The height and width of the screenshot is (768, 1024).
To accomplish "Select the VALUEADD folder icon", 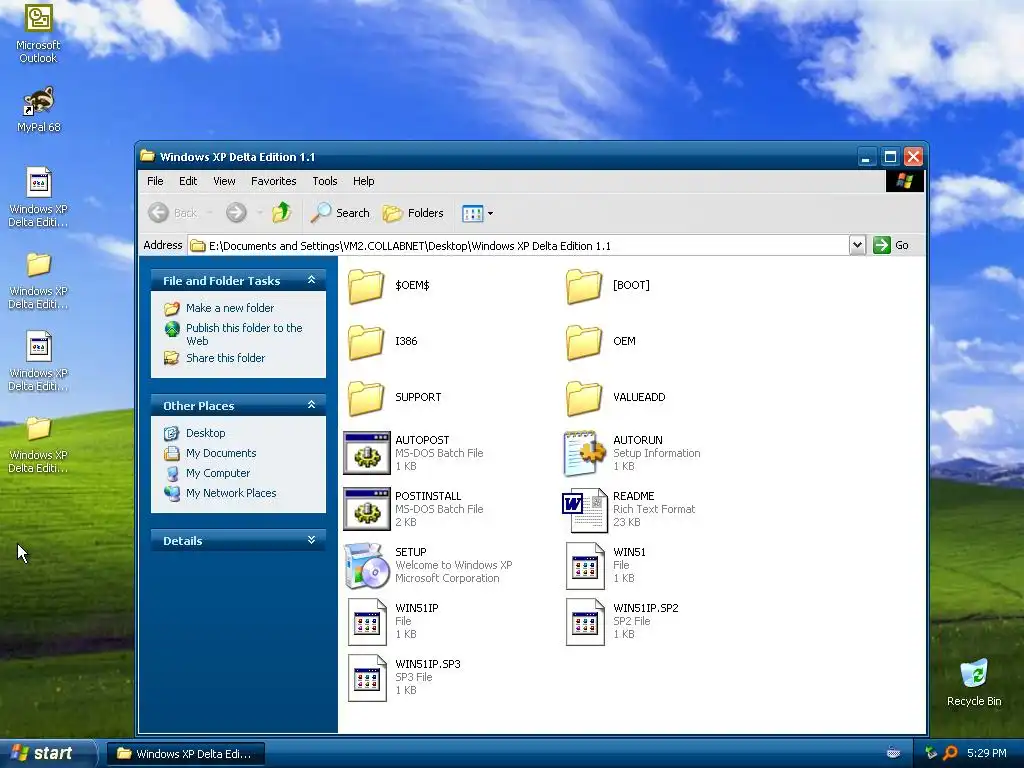I will point(583,398).
